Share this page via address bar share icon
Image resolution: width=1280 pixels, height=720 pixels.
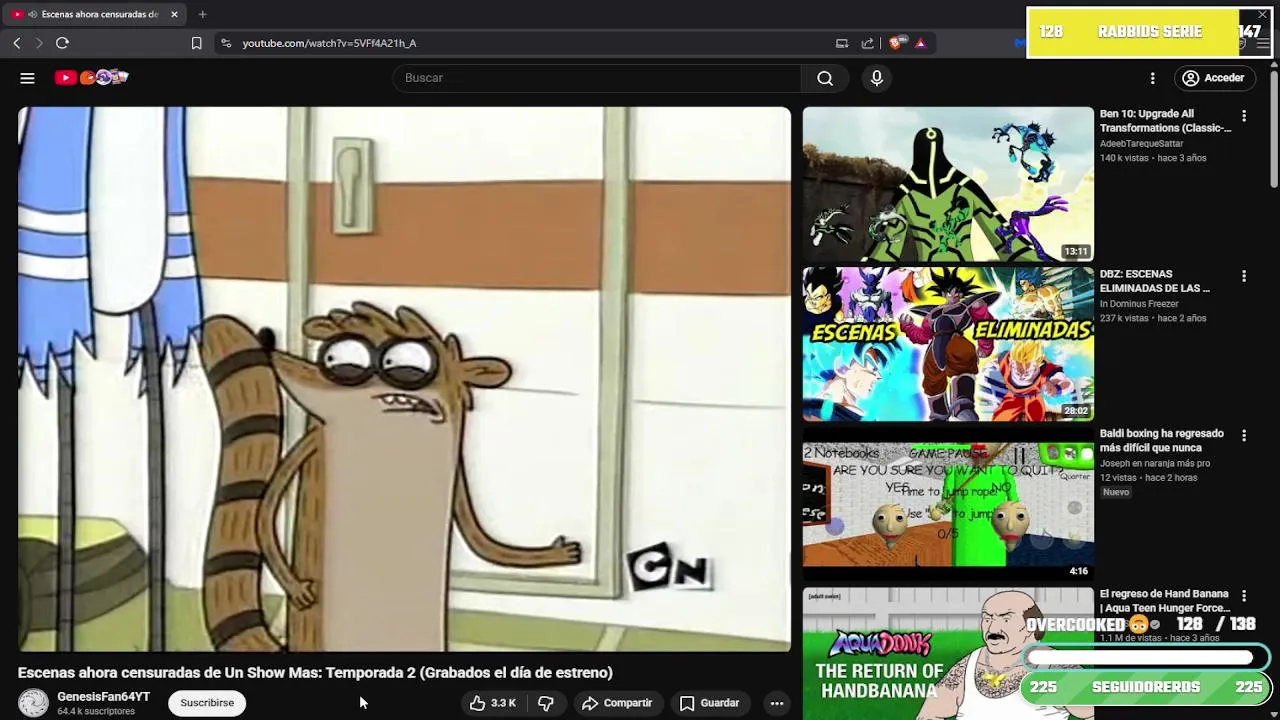pos(867,43)
